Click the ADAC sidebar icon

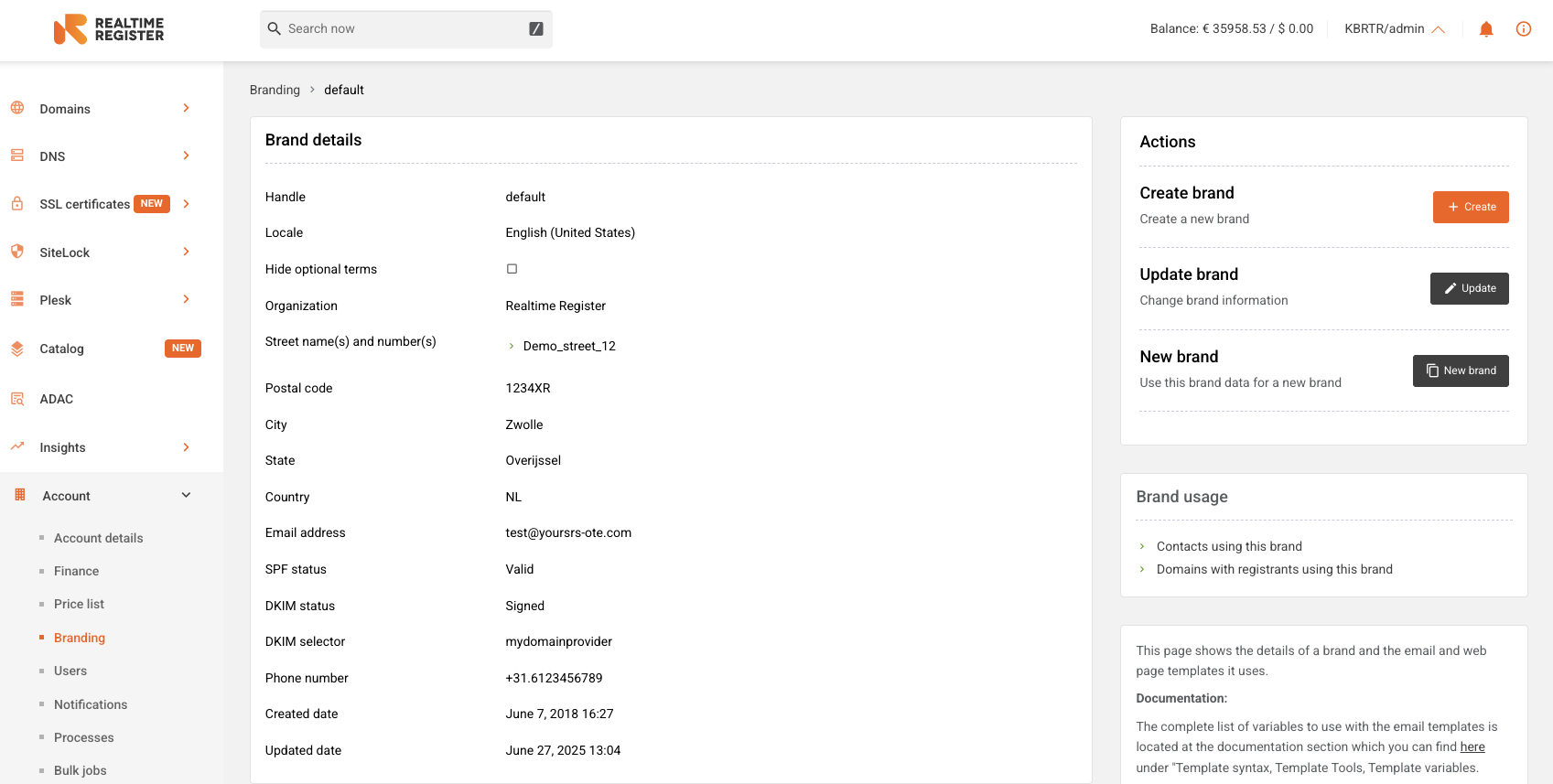point(17,399)
